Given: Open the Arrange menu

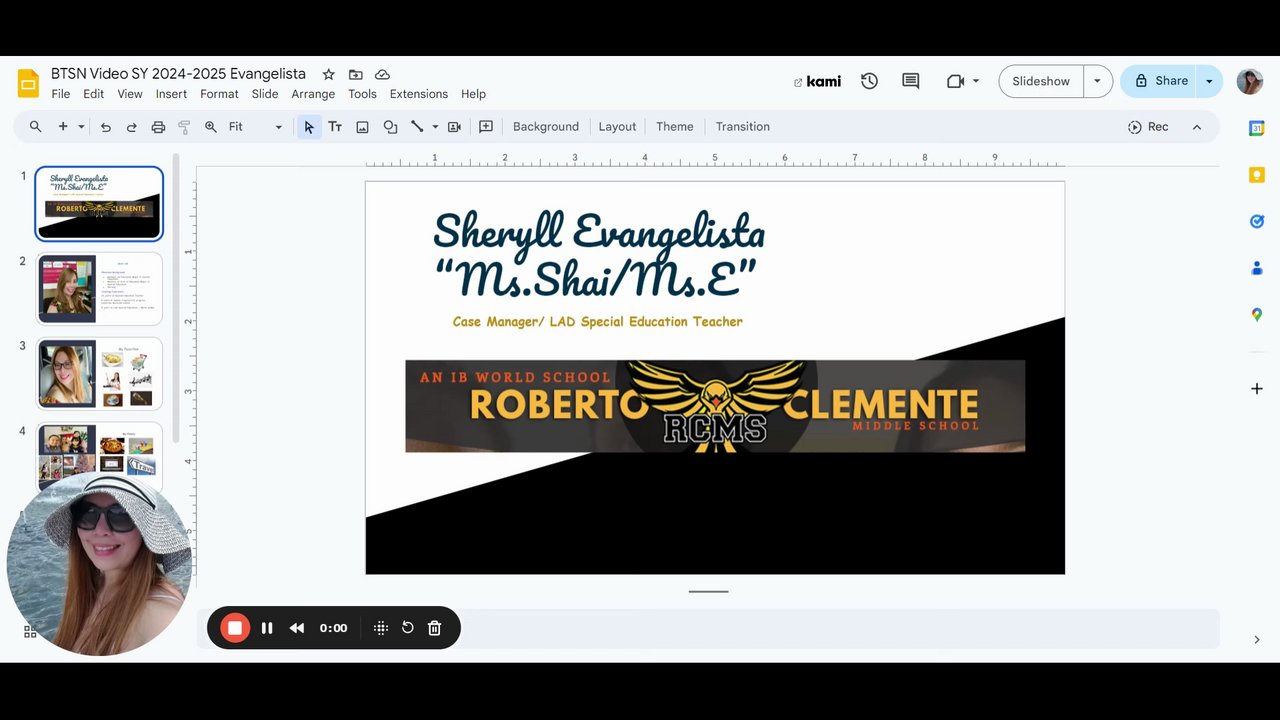Looking at the screenshot, I should click(313, 94).
